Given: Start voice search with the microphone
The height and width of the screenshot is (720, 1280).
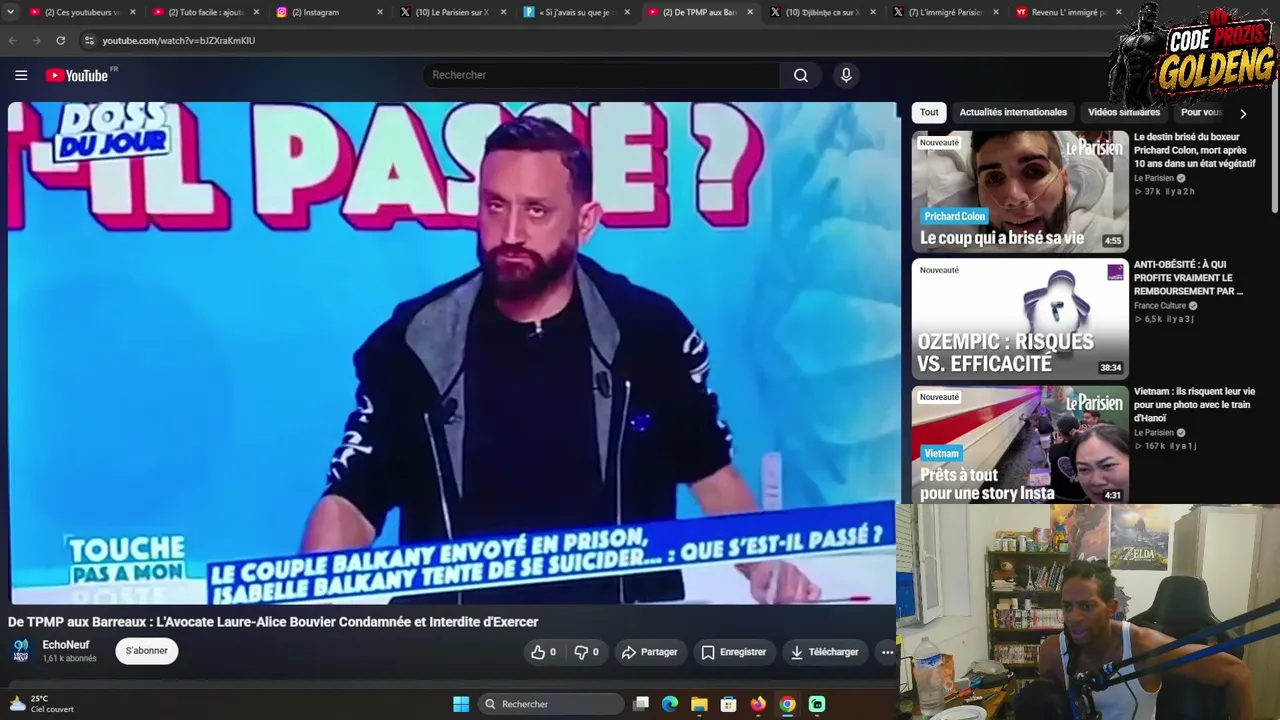Looking at the screenshot, I should pos(846,75).
